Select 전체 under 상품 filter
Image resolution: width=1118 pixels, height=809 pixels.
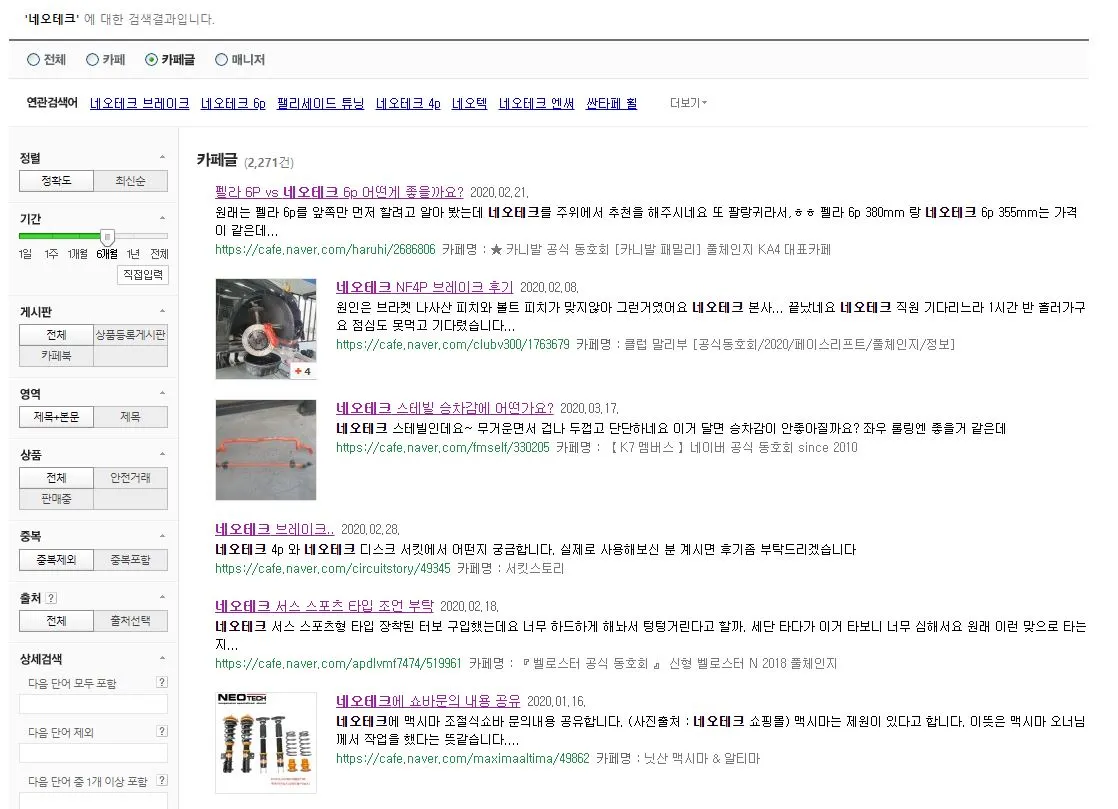[56, 478]
